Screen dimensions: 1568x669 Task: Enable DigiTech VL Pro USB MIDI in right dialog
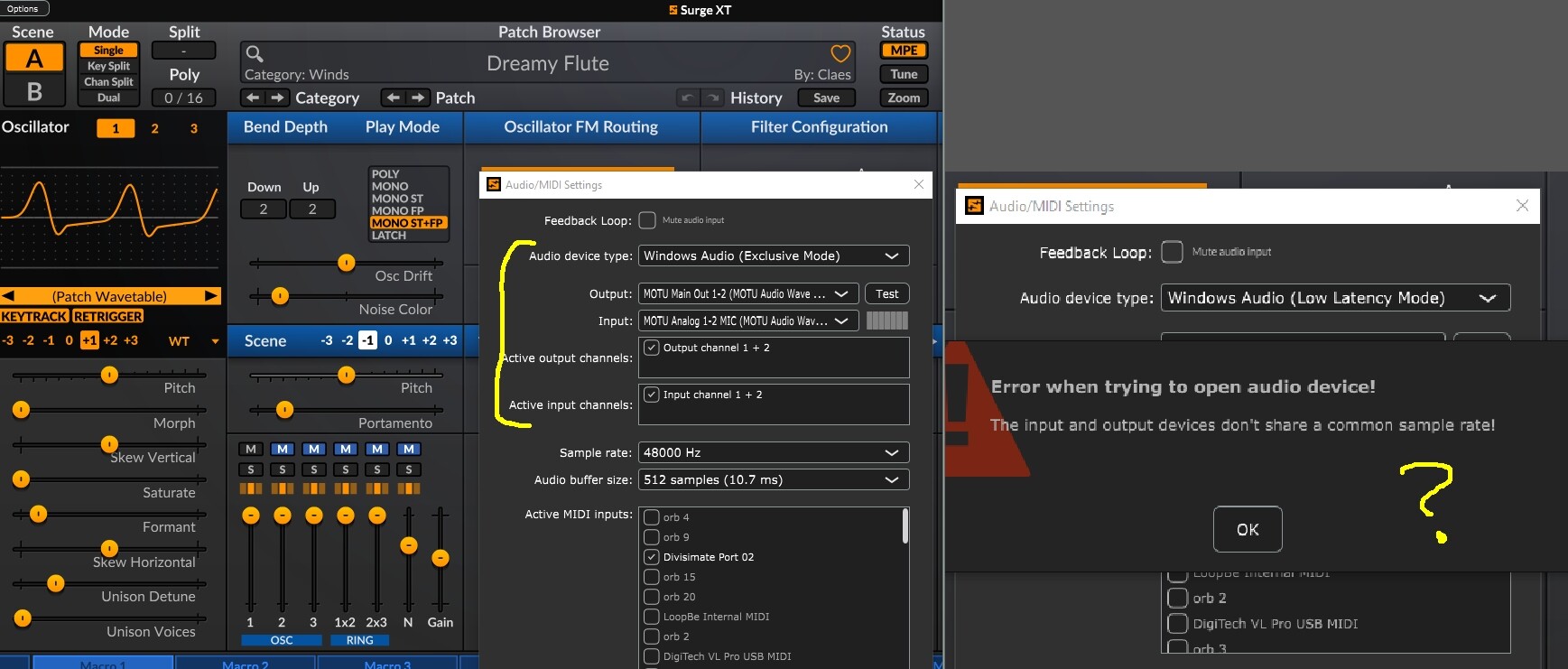pyautogui.click(x=1177, y=624)
